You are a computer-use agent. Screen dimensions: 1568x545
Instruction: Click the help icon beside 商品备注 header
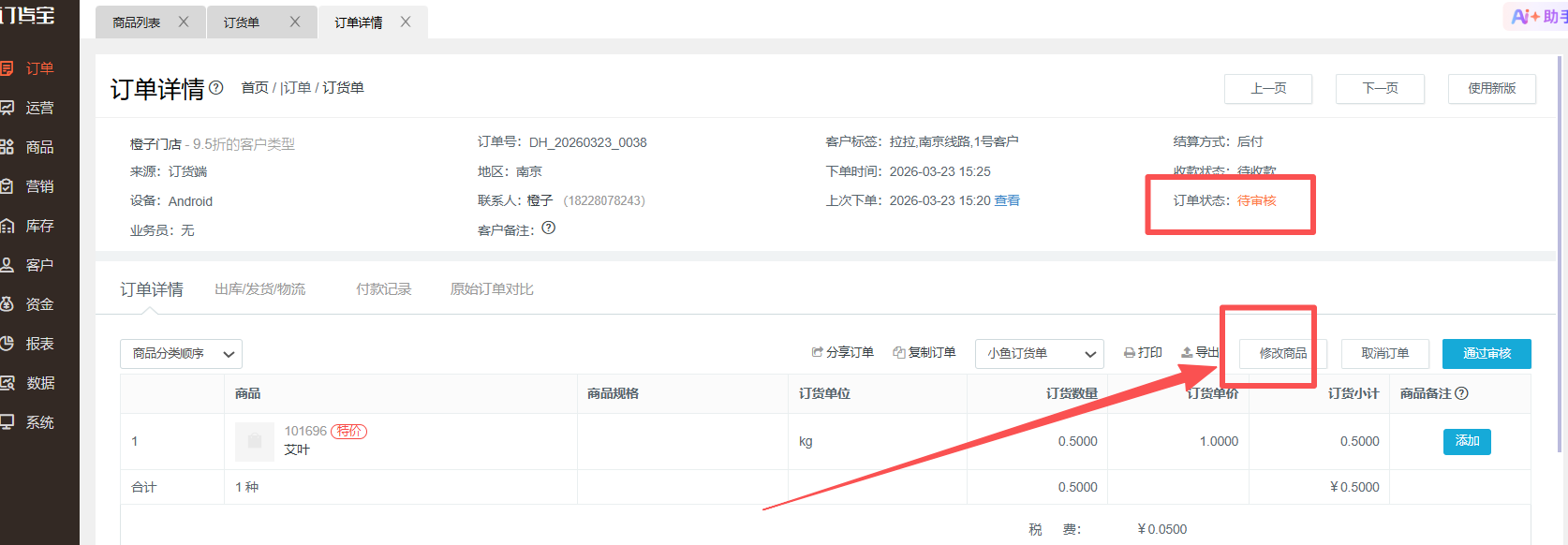1462,393
